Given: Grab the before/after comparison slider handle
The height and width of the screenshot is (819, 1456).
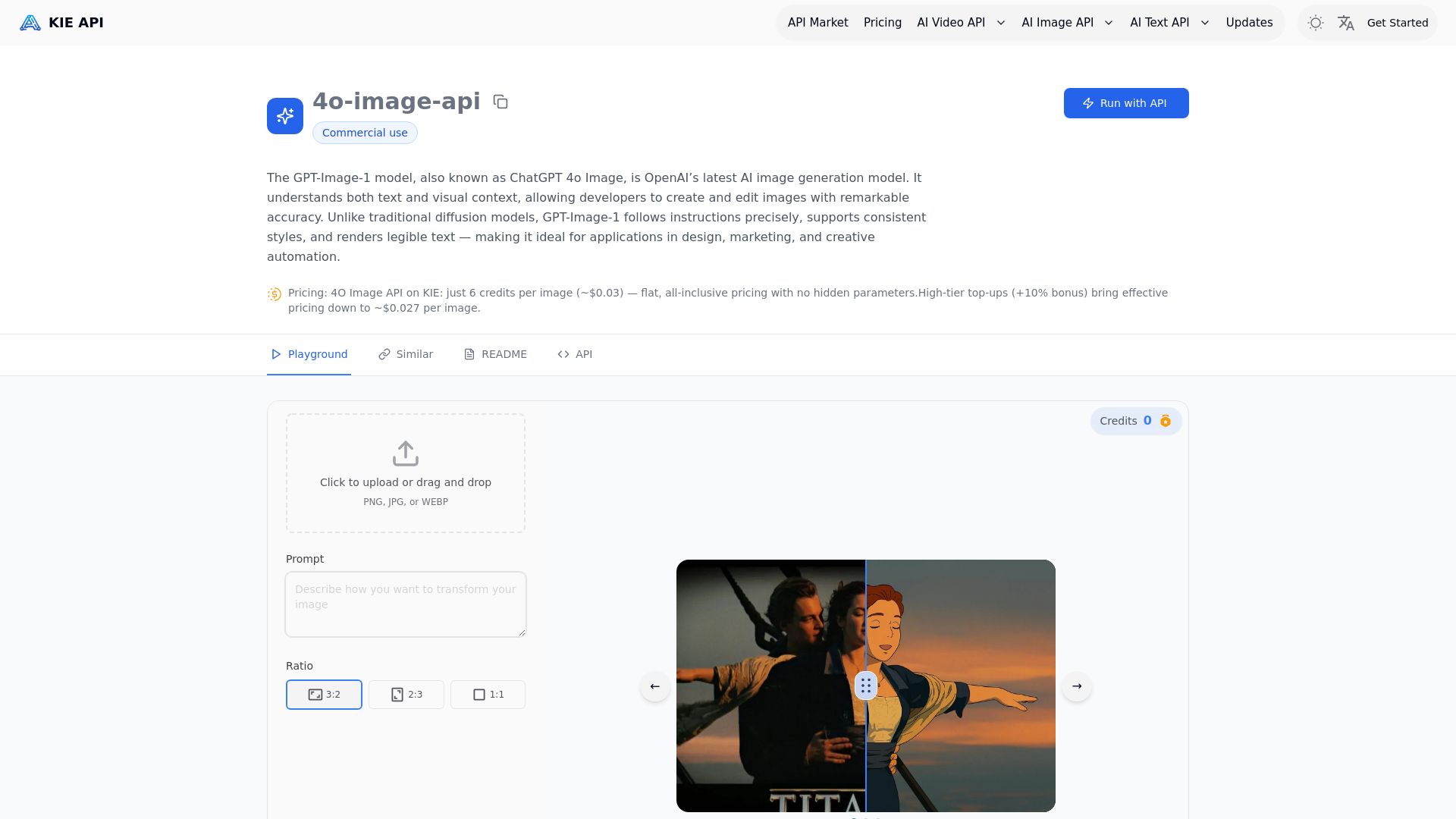Looking at the screenshot, I should 866,686.
